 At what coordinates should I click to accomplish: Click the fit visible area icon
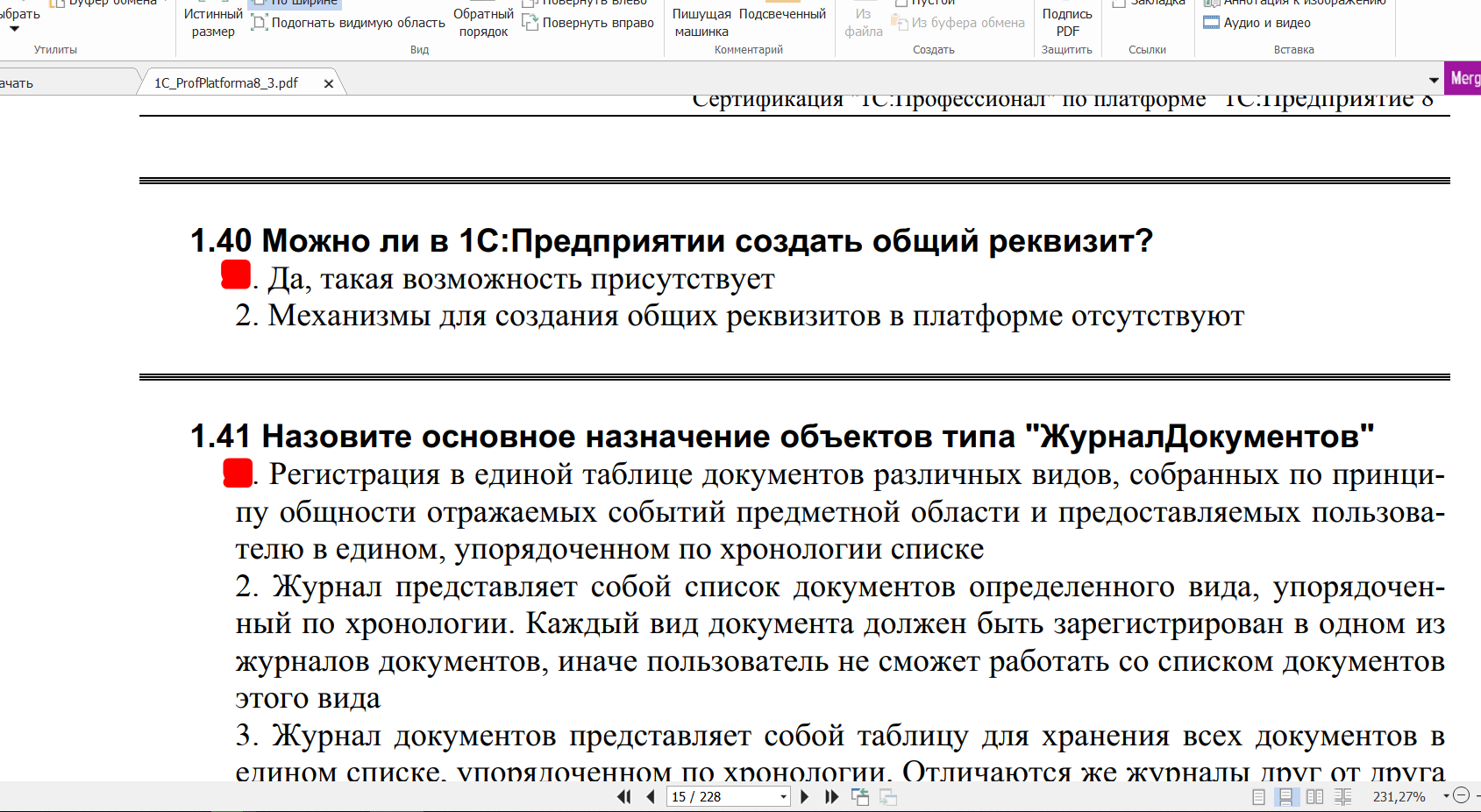260,23
